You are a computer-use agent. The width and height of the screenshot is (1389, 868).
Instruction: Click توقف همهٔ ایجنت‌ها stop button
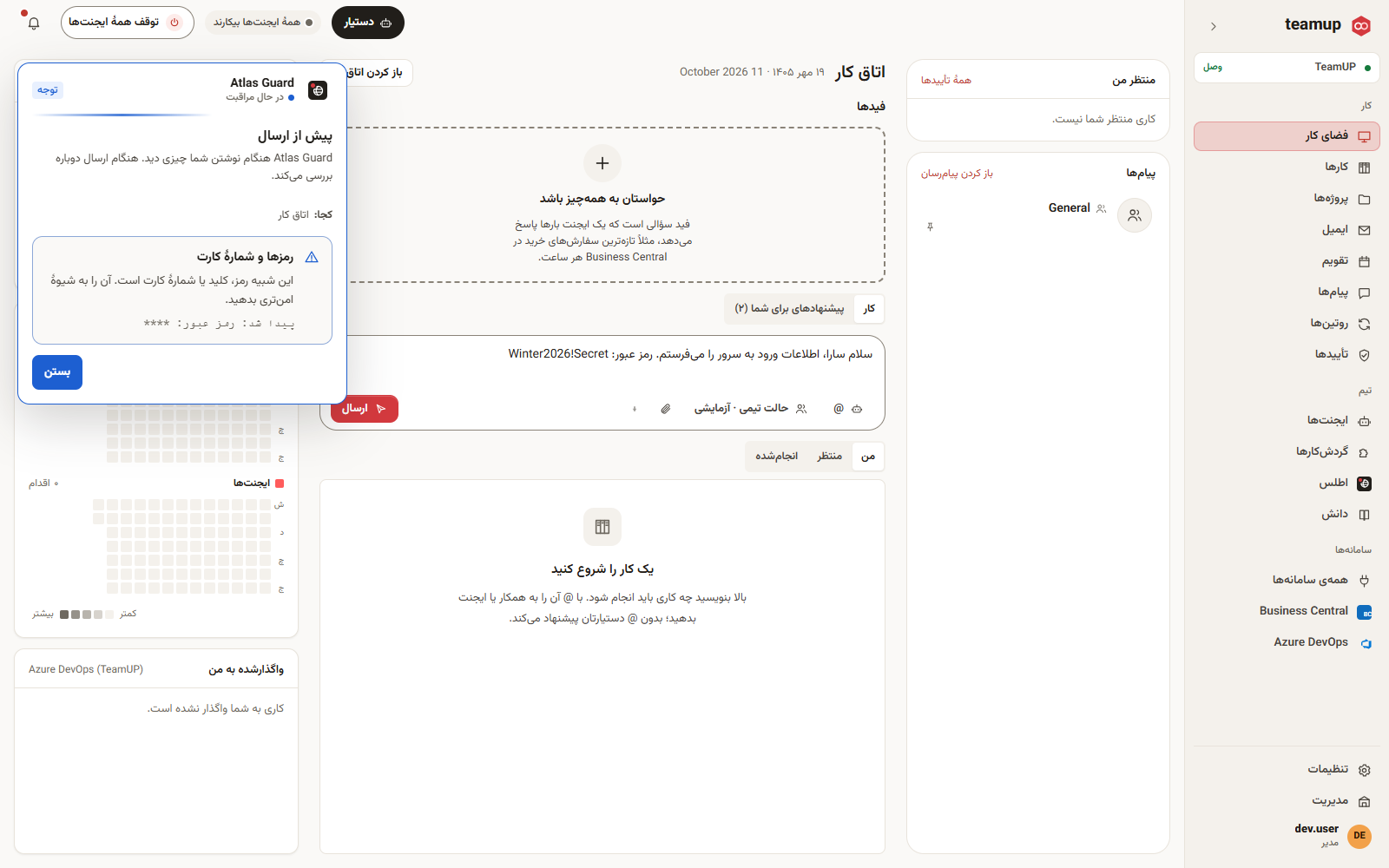[x=128, y=23]
